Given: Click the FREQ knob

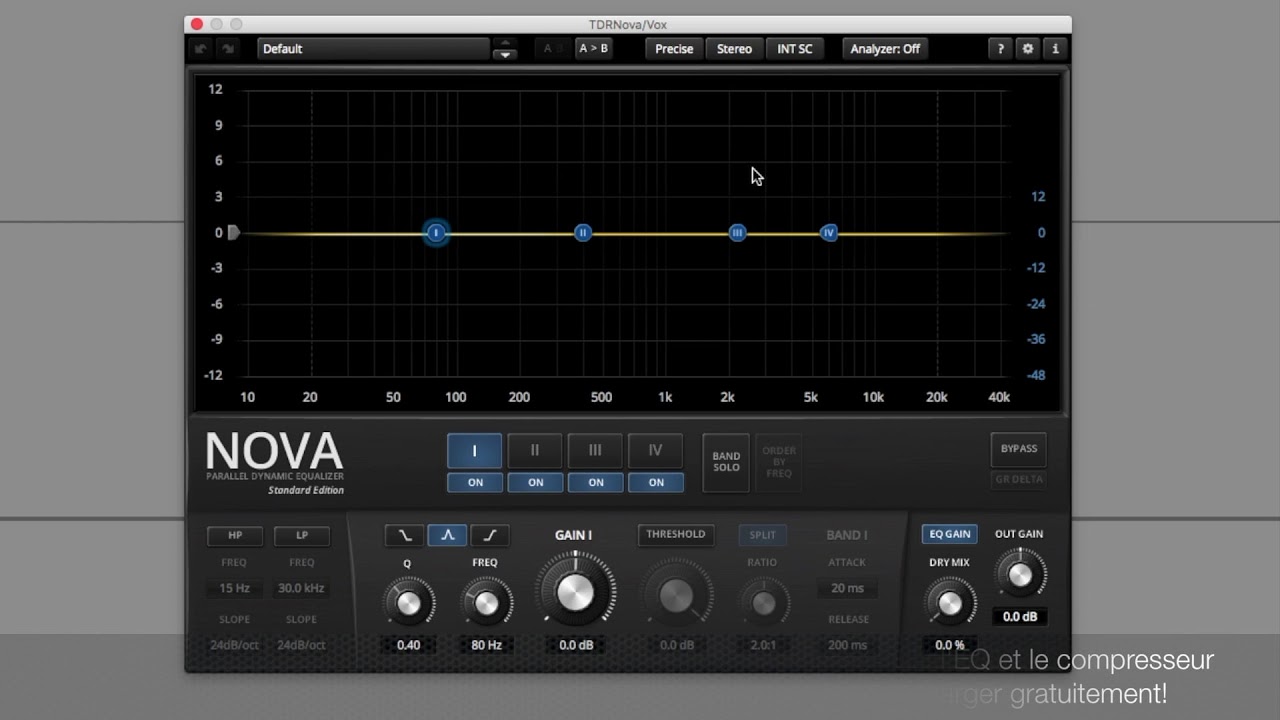Looking at the screenshot, I should pos(486,603).
